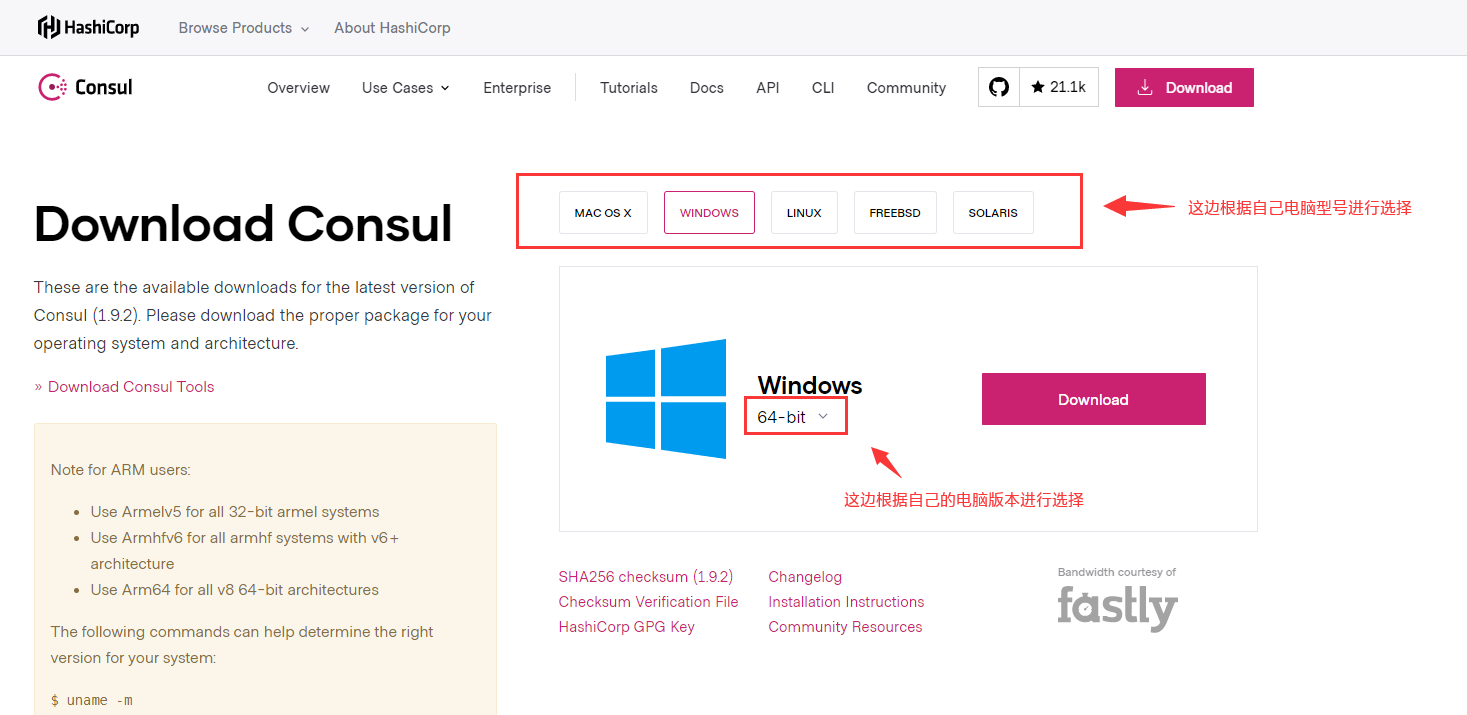Click the Download Consul heading
The width and height of the screenshot is (1467, 715).
coord(243,224)
